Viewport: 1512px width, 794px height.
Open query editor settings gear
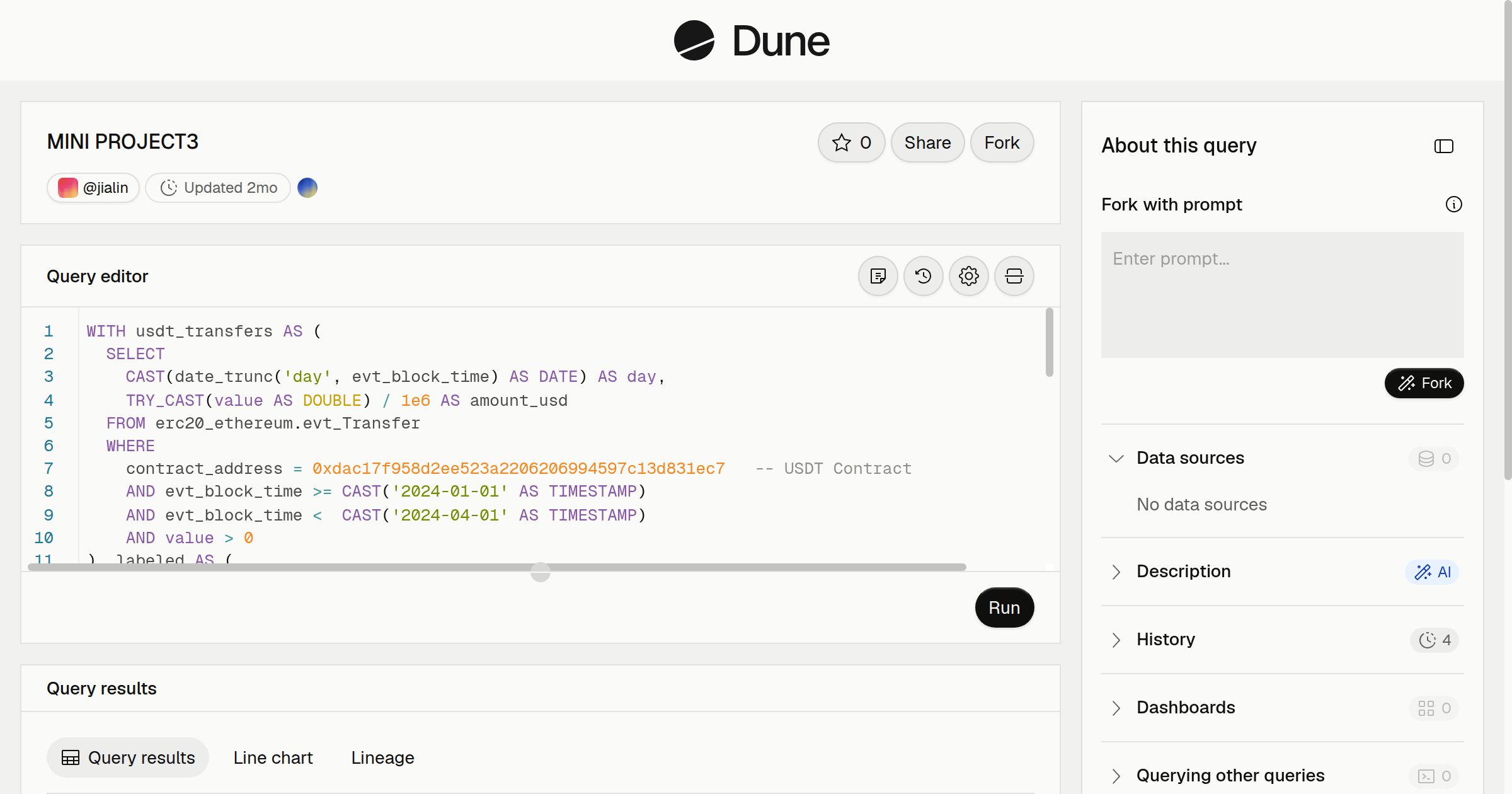[x=969, y=276]
